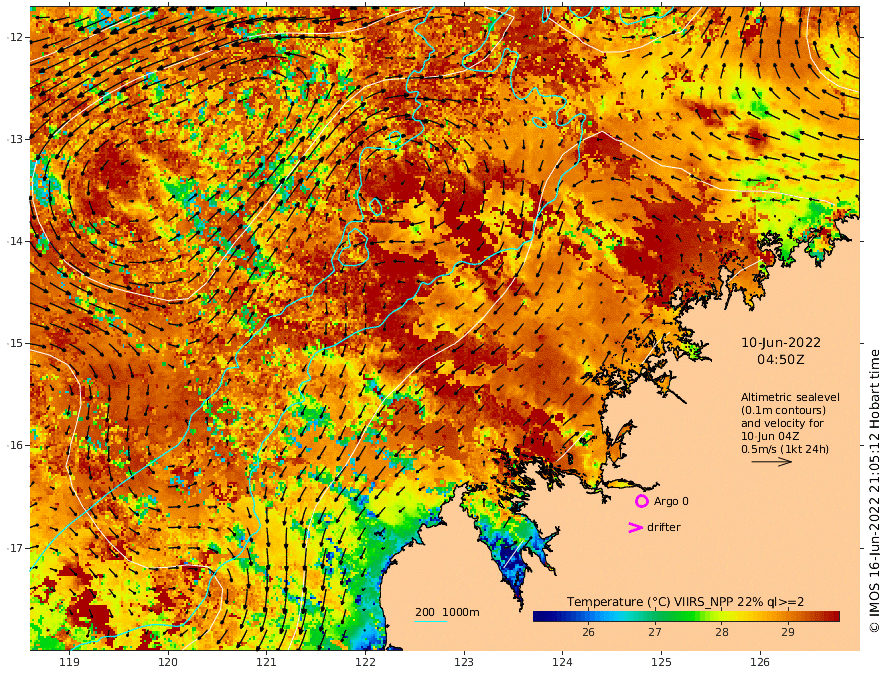Click the cyan 200m depth legend line
This screenshot has height=680, width=880.
pos(430,621)
